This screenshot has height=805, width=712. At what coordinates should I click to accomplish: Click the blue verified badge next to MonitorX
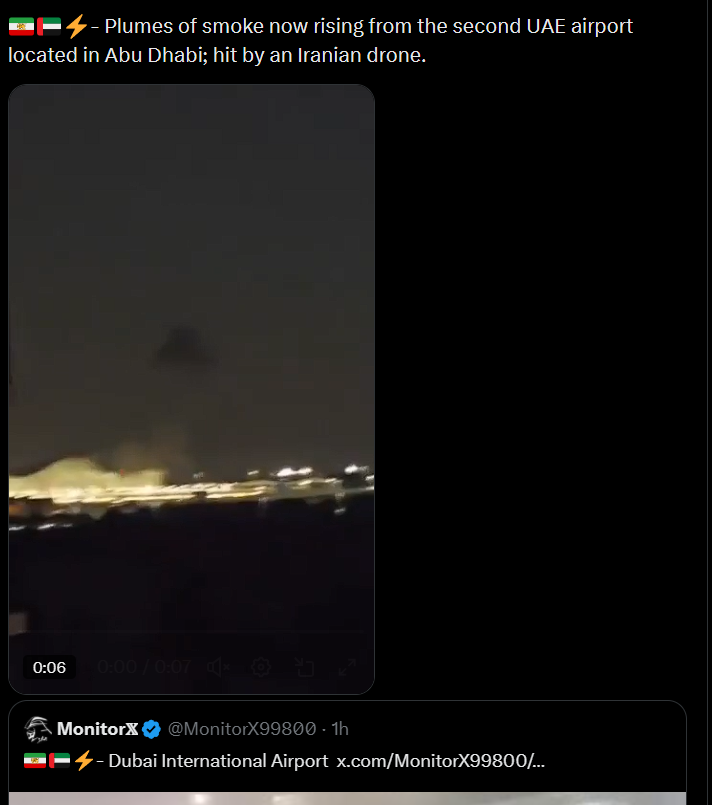(x=152, y=728)
